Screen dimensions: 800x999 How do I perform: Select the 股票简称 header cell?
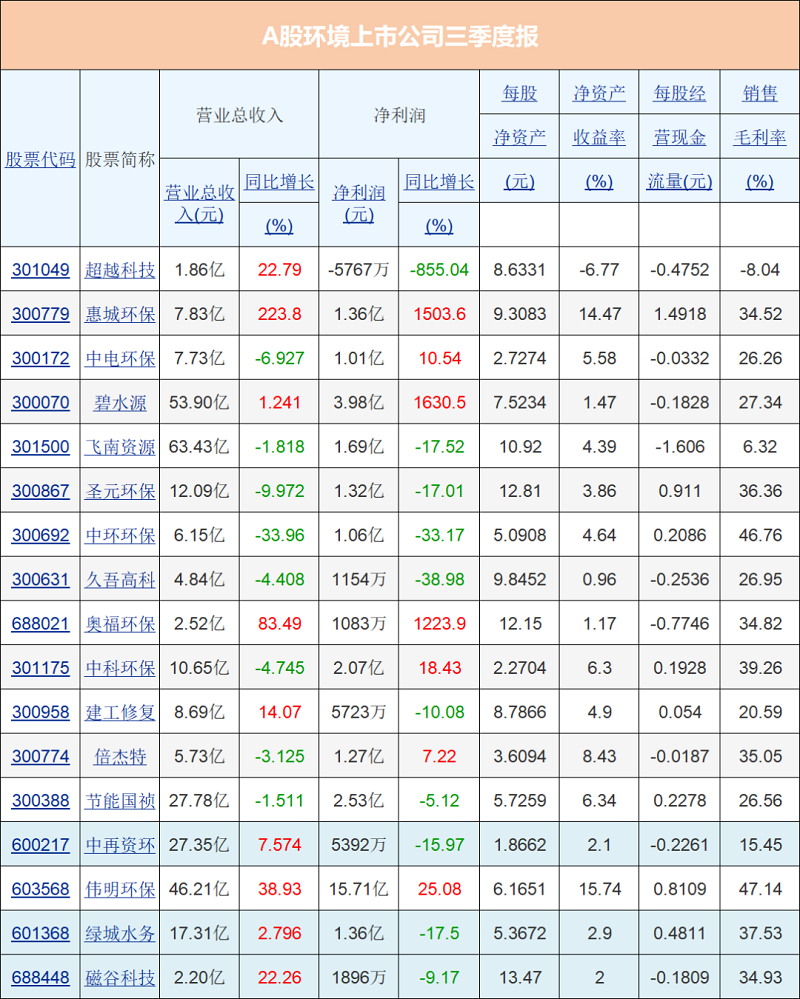[x=120, y=159]
